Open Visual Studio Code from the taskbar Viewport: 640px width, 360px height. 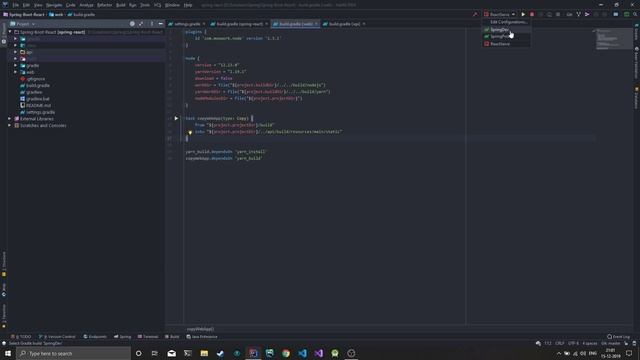(x=302, y=353)
